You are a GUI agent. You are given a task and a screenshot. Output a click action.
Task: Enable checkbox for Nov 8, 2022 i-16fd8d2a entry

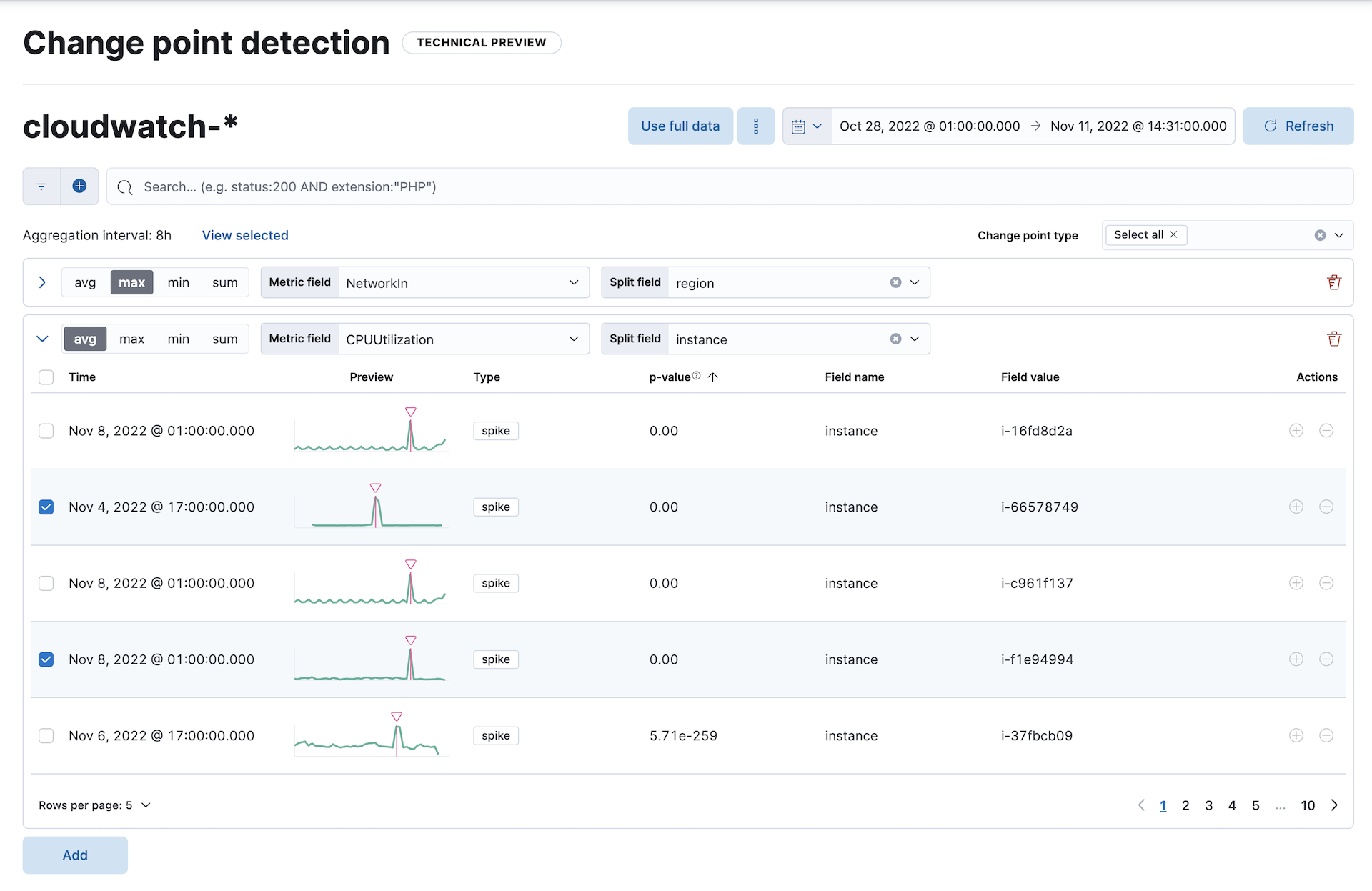[47, 430]
